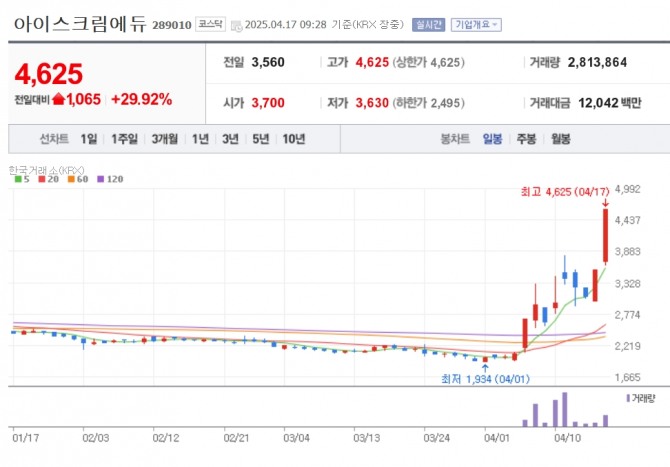Open the 기업개요 dropdown
The image size is (670, 467).
coord(476,25)
